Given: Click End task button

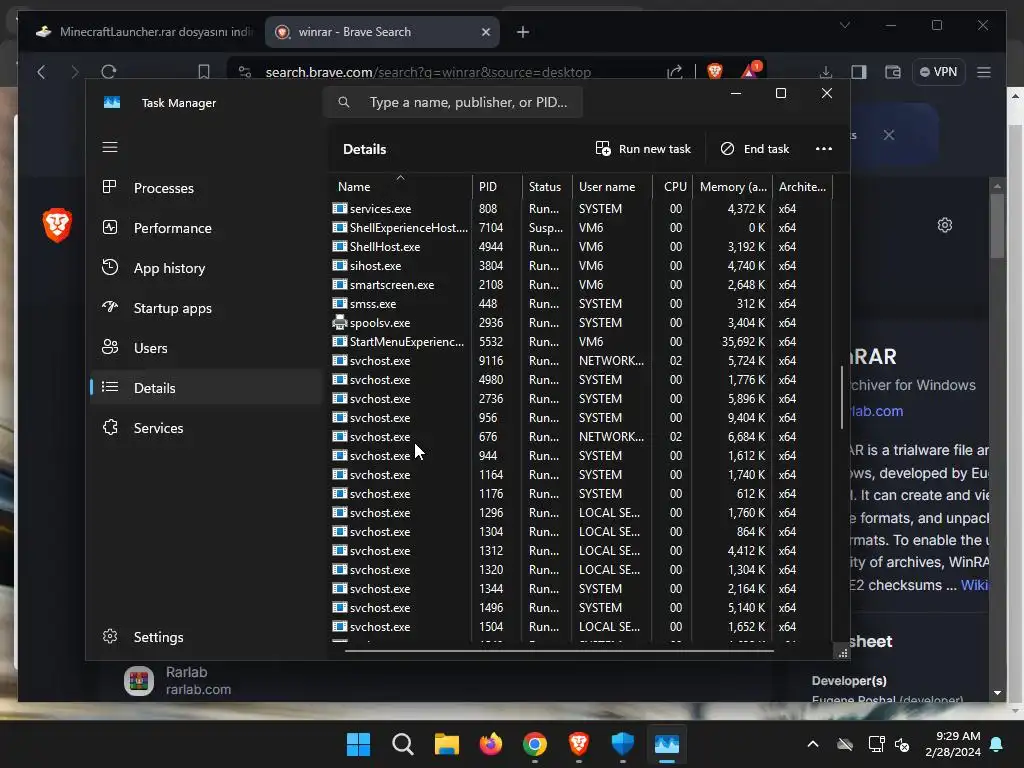Looking at the screenshot, I should coord(754,149).
